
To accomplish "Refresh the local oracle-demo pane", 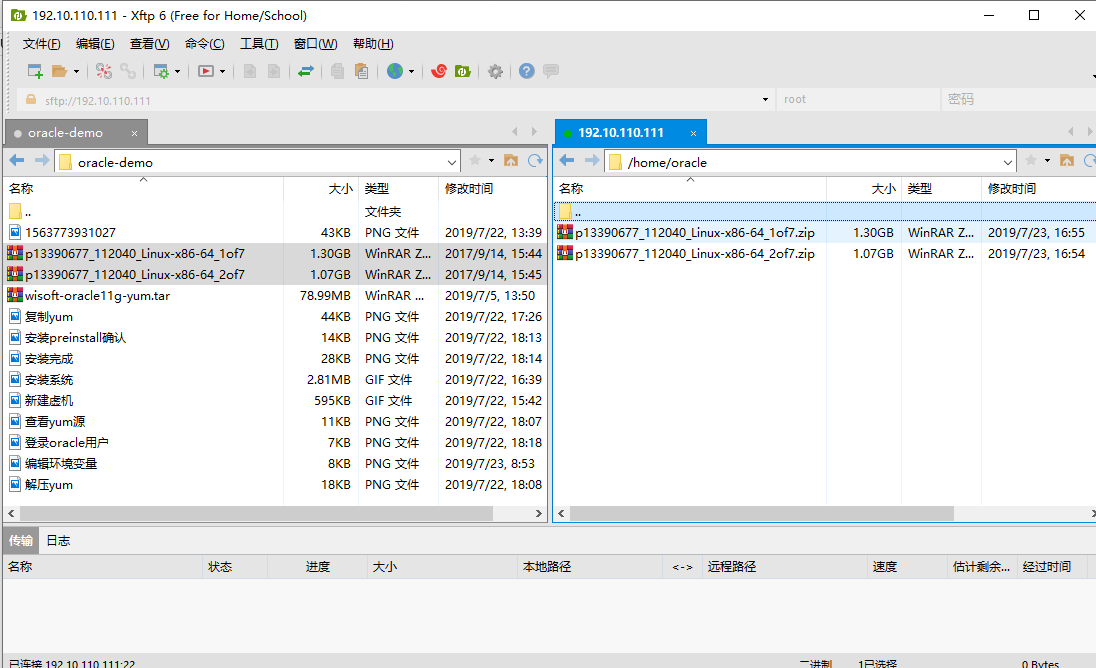I will pyautogui.click(x=535, y=161).
